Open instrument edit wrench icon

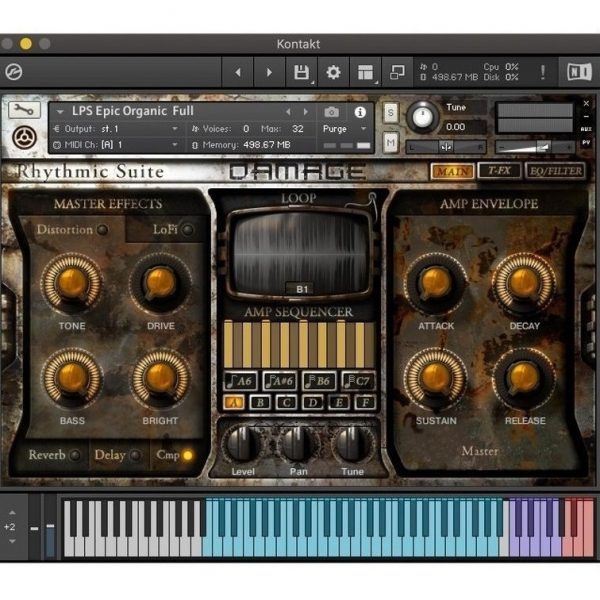coord(24,110)
